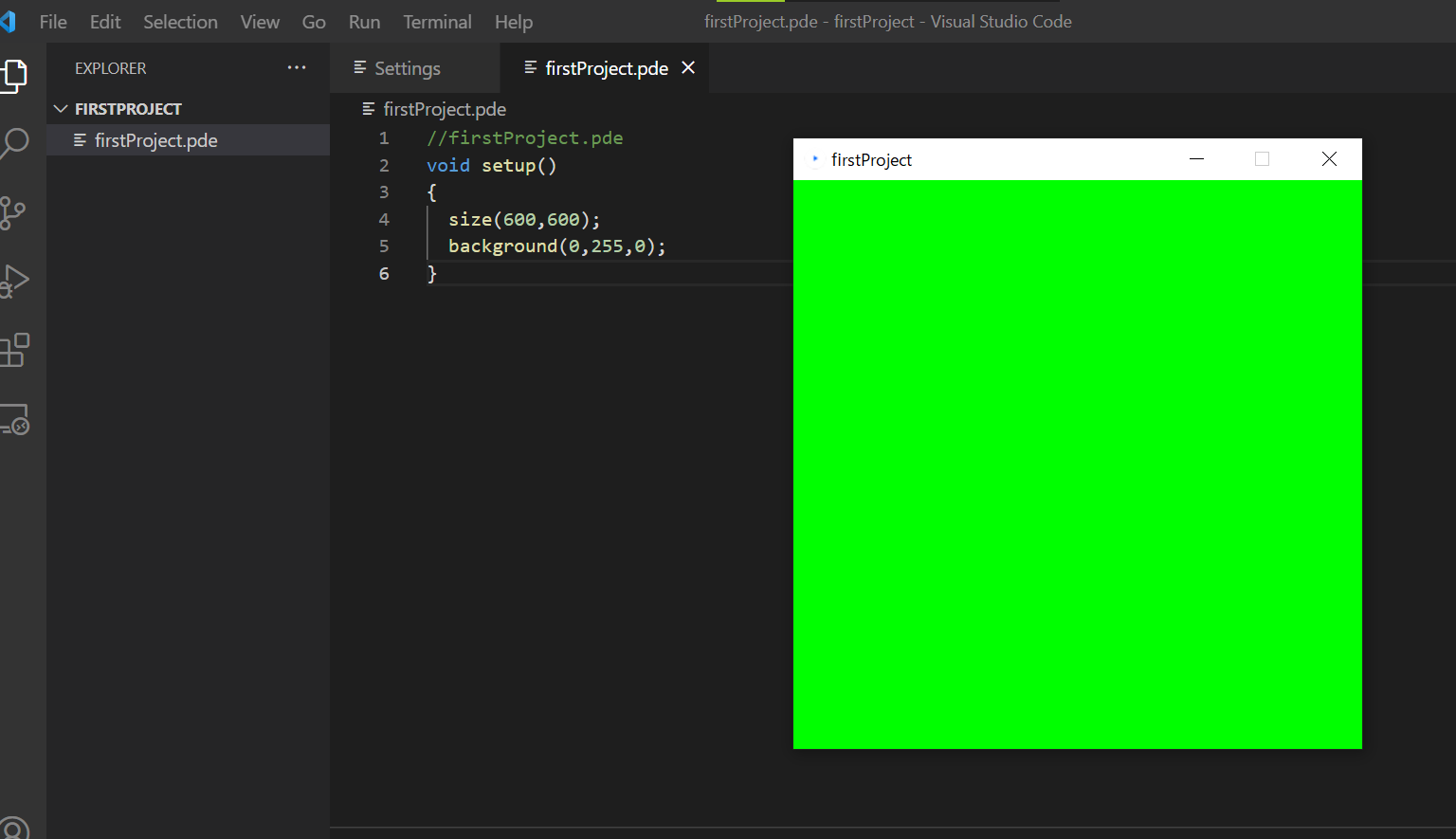The width and height of the screenshot is (1456, 839).
Task: Open the Extensions view icon
Action: coord(14,349)
